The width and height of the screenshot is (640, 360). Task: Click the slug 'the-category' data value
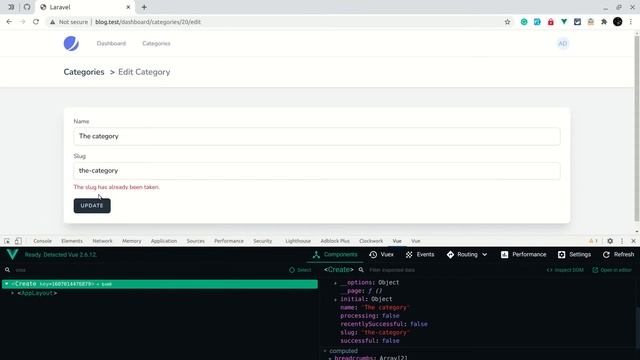[385, 333]
